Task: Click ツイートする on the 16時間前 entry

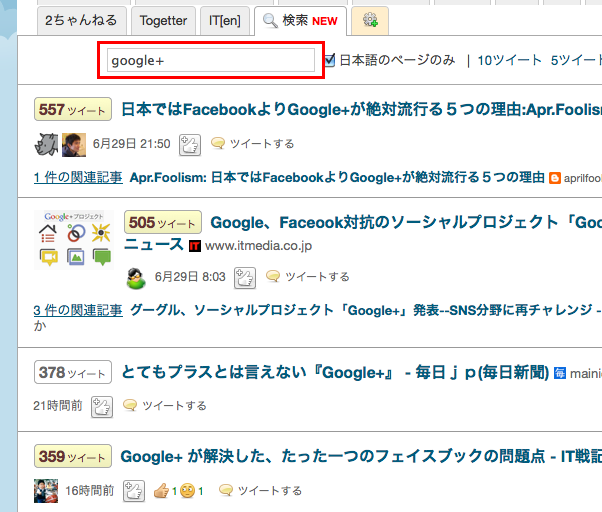Action: click(x=270, y=491)
